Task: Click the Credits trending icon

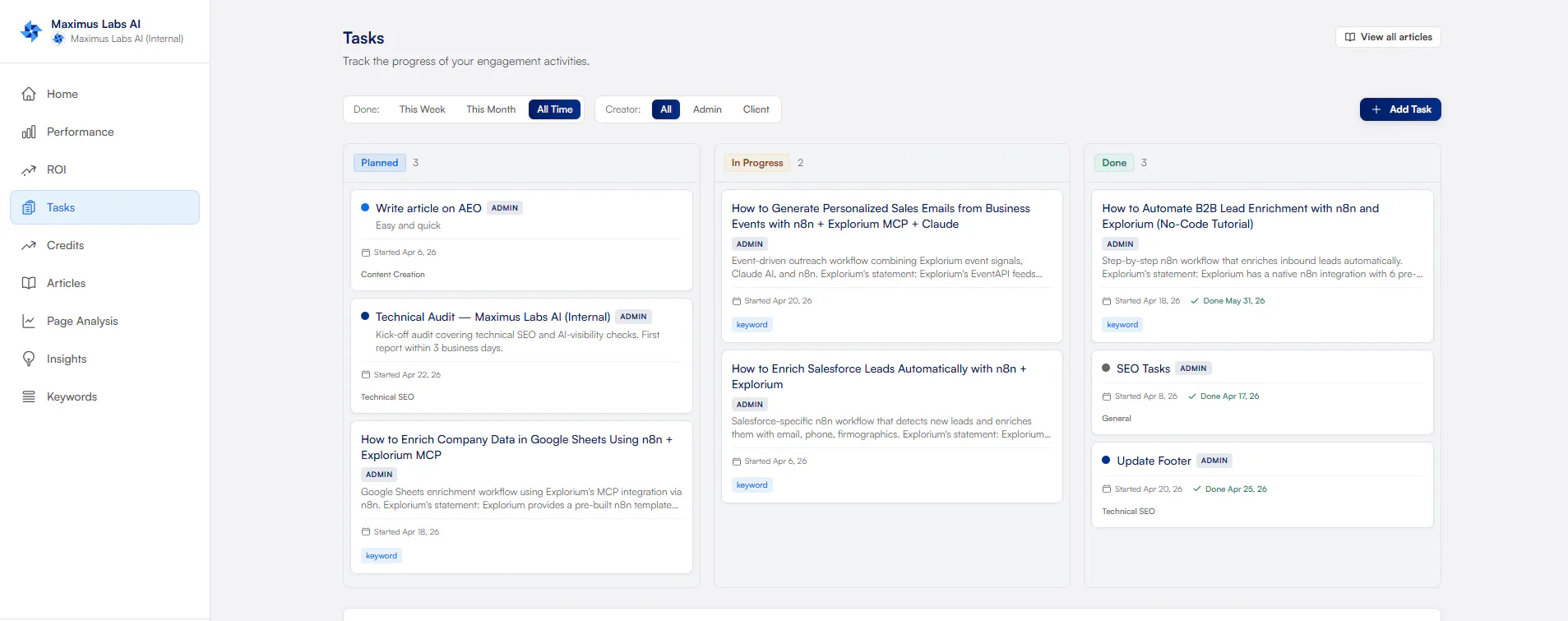Action: click(x=29, y=245)
